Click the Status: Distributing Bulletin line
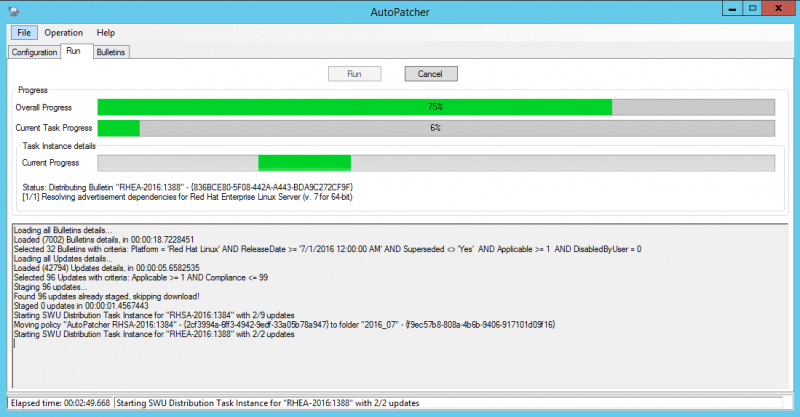Viewport: 800px width, 417px height. tap(188, 187)
